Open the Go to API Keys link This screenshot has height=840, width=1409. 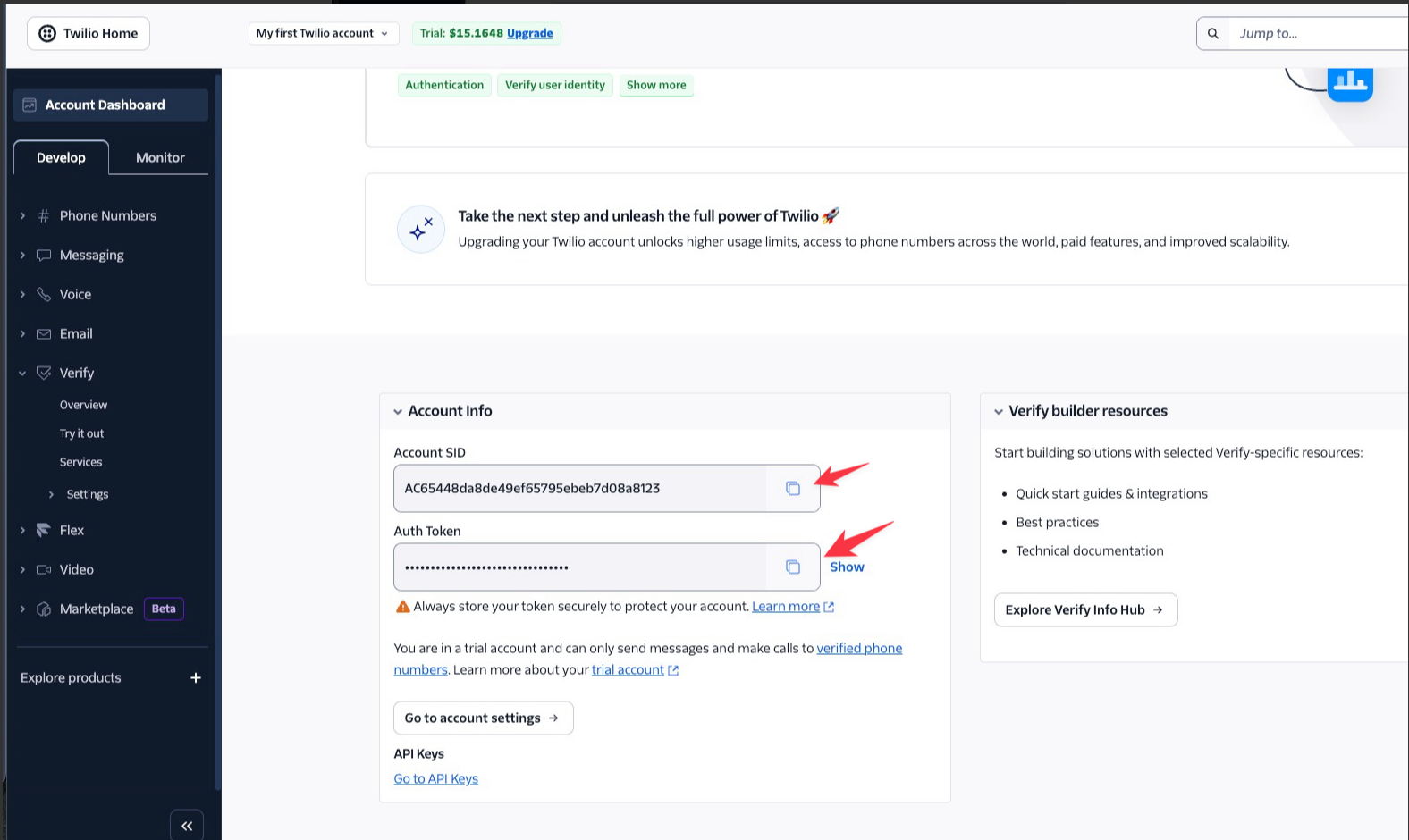pos(435,778)
